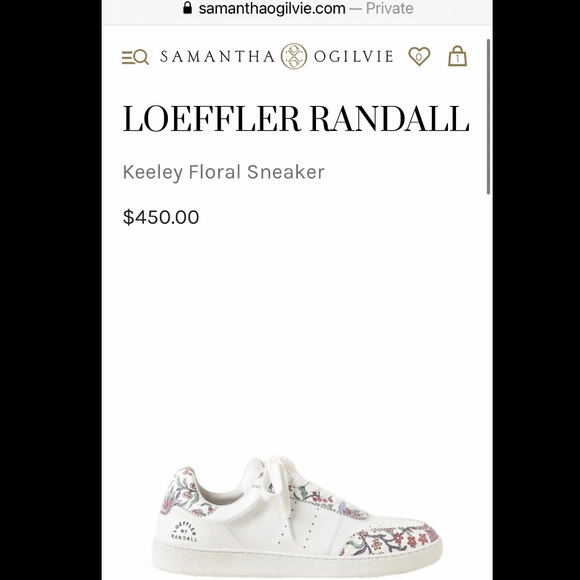Open the wishlist heart icon
580x580 pixels.
(x=419, y=57)
